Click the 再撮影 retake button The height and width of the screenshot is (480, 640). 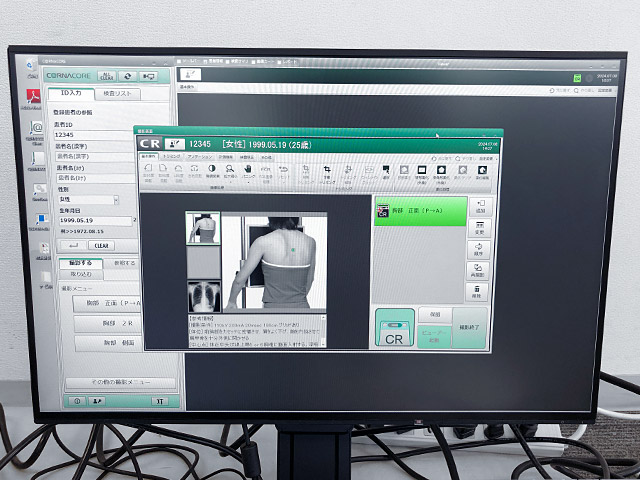[477, 271]
